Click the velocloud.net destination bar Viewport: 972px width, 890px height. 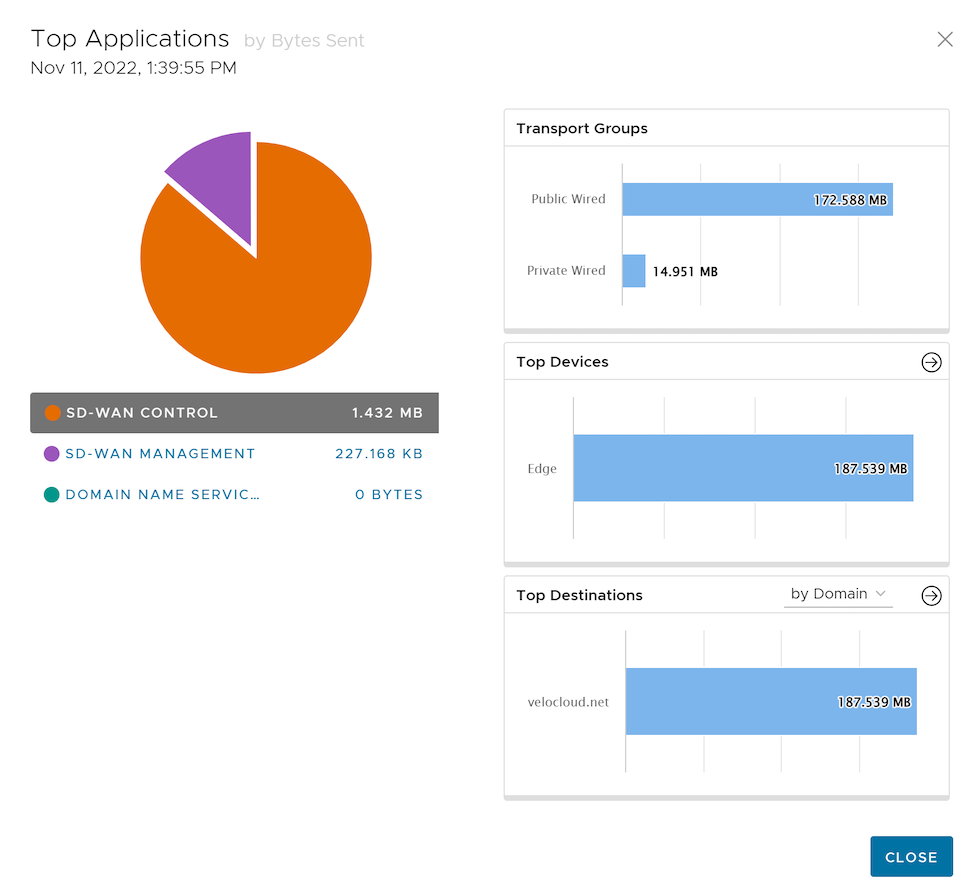pos(770,701)
